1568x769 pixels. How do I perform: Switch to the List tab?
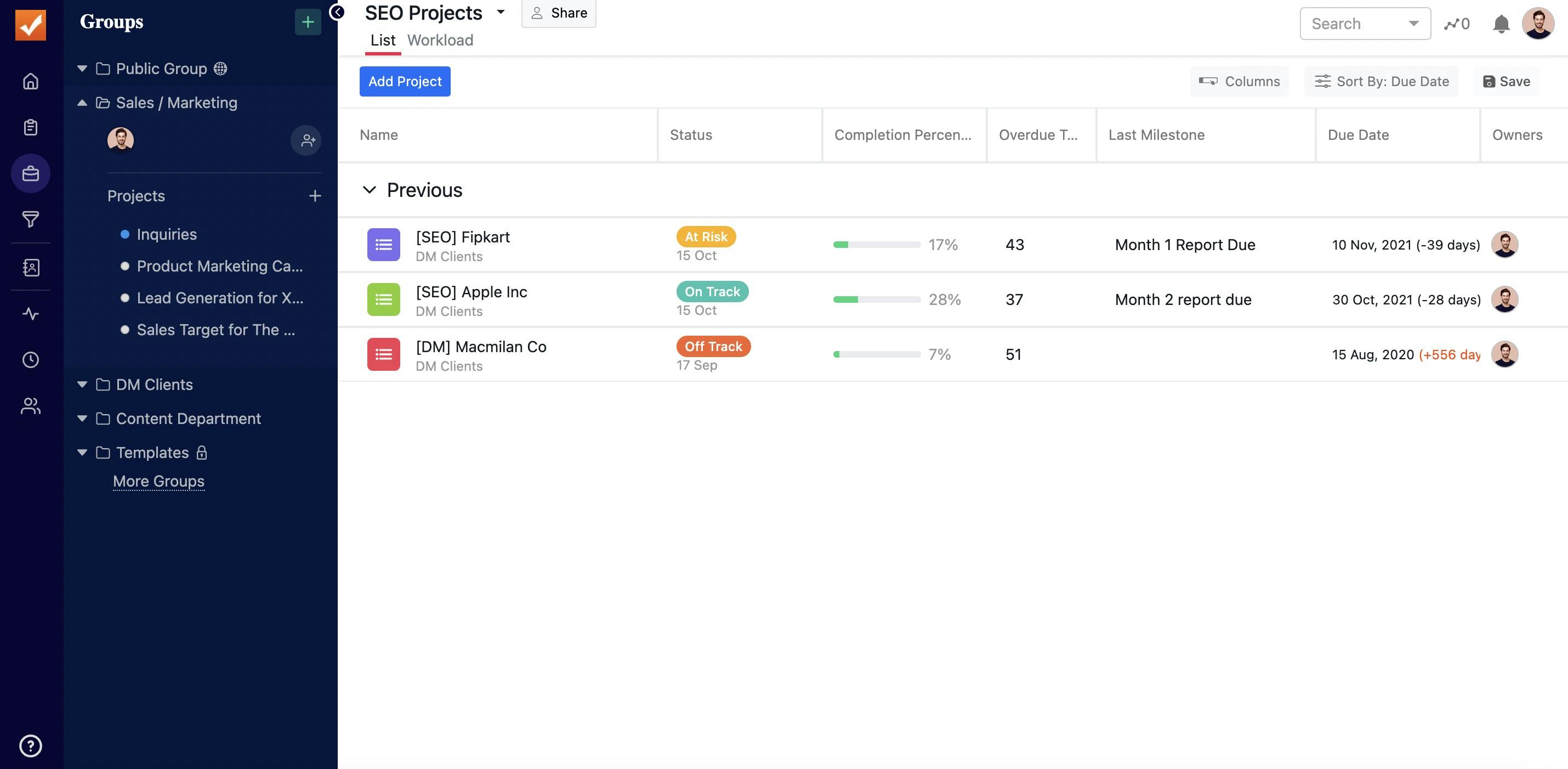(x=383, y=40)
